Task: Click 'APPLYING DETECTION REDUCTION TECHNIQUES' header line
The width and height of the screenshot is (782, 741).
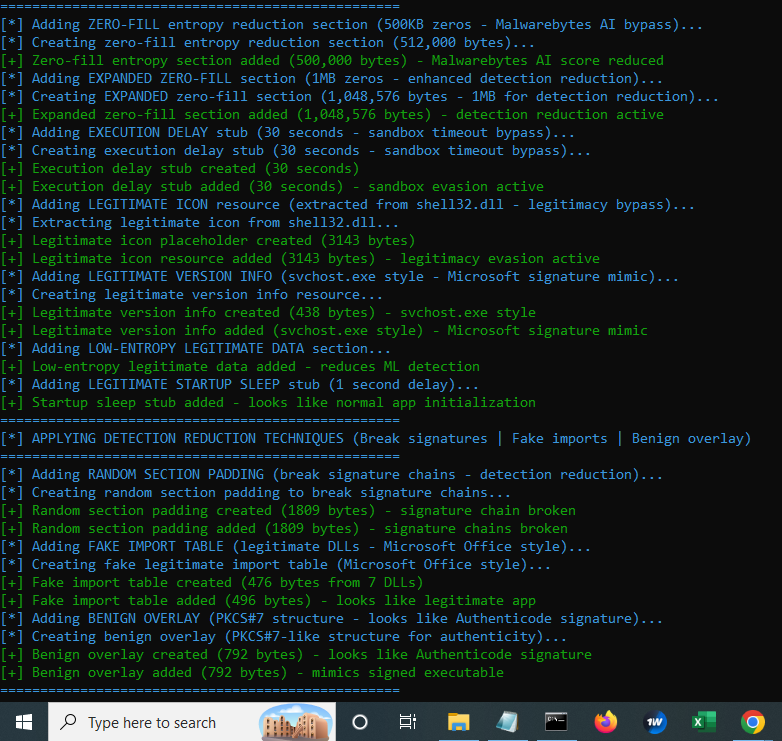Action: [x=375, y=438]
